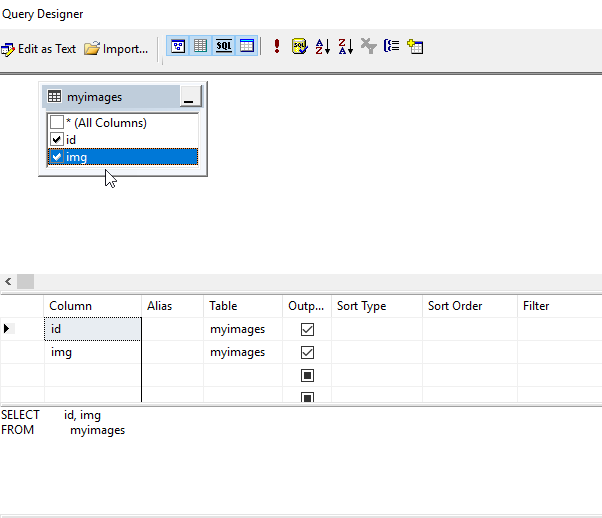Screen dimensions: 602x518
Task: Select the img cell in Column grid
Action: click(x=92, y=352)
